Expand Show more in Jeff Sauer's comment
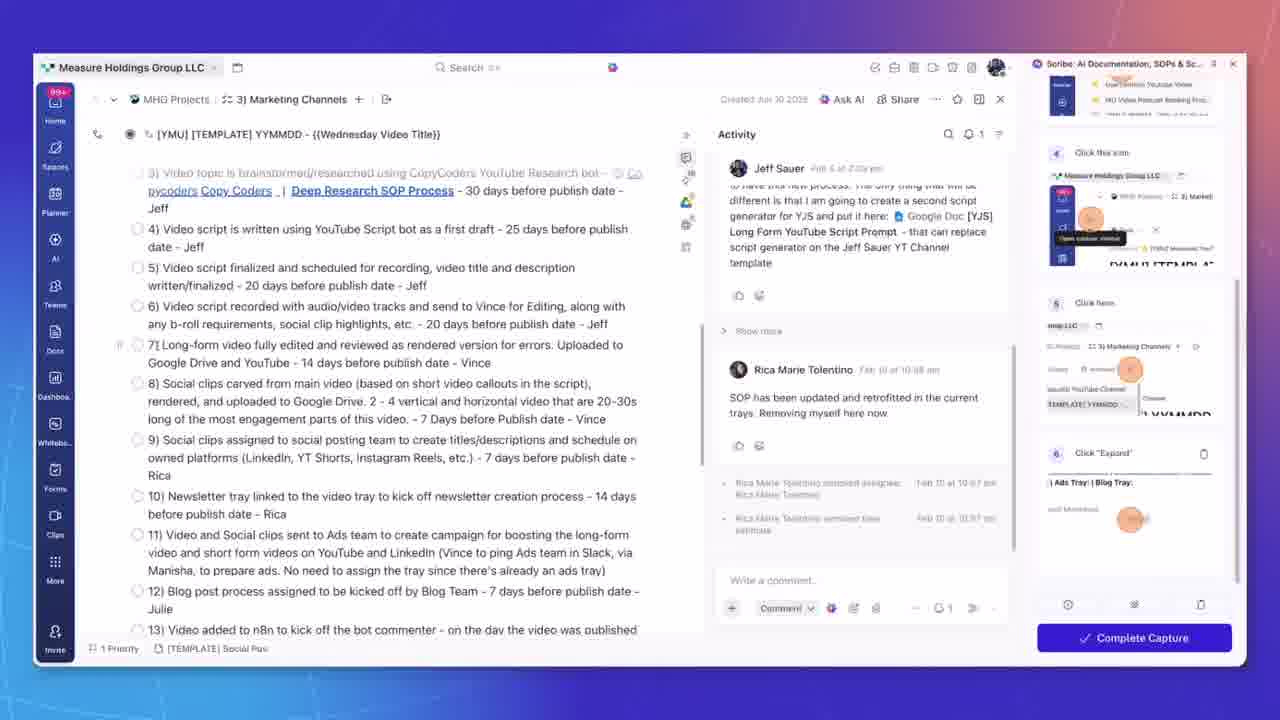The image size is (1280, 720). 758,331
